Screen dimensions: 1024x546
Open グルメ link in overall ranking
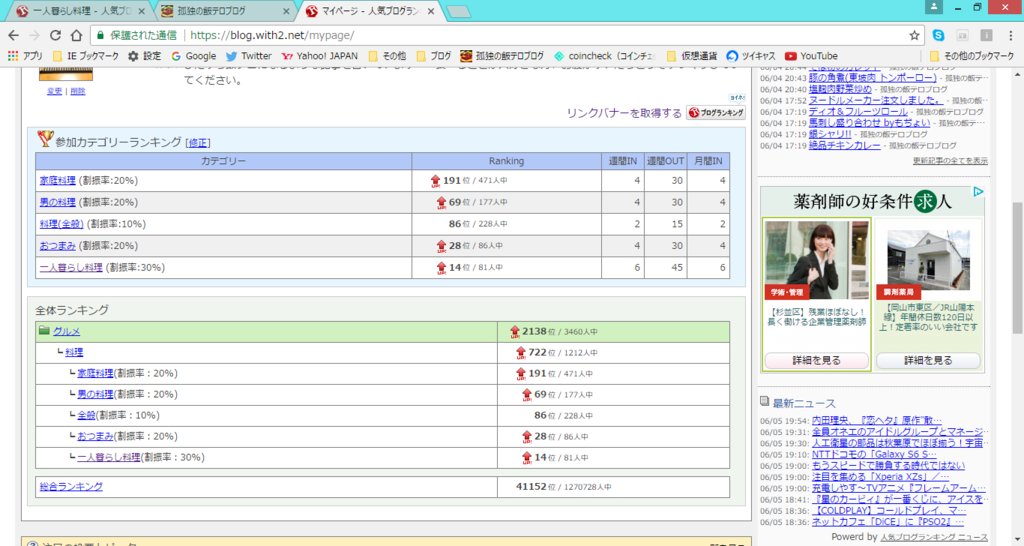coord(67,331)
